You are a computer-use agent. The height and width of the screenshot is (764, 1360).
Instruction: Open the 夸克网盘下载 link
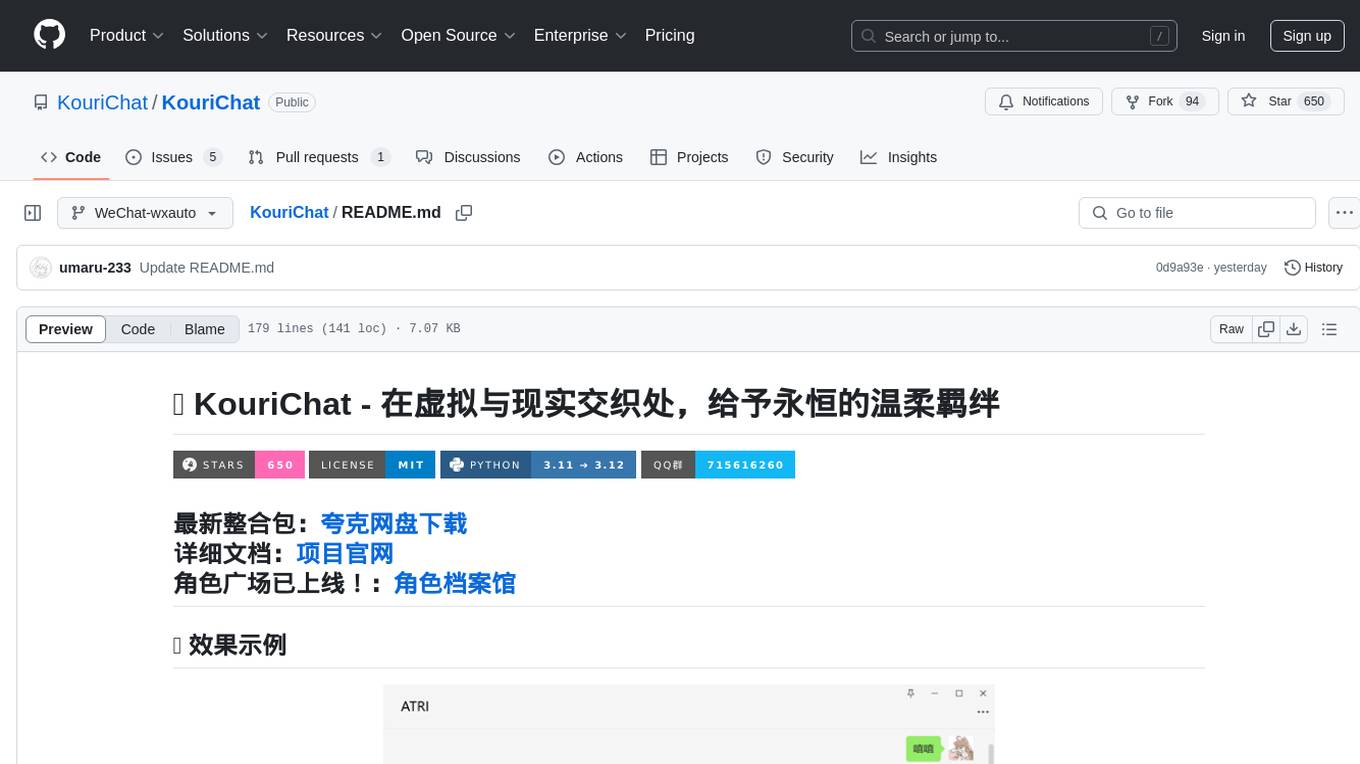[x=393, y=523]
